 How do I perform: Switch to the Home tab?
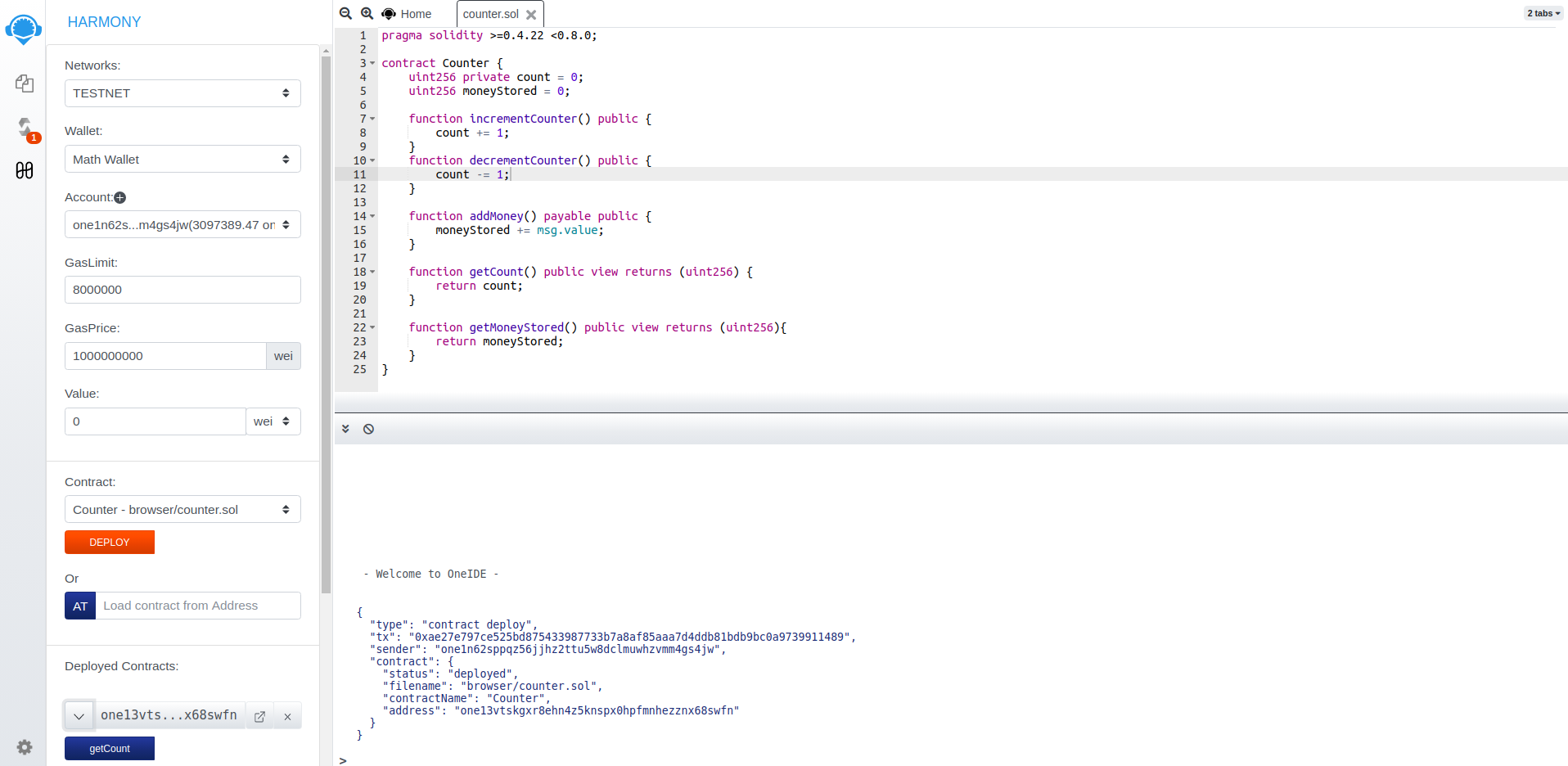407,14
